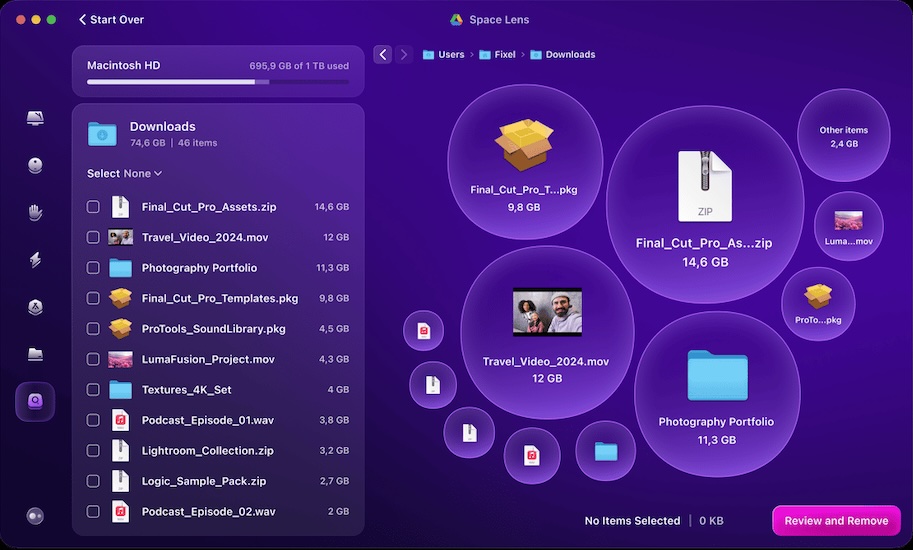Check the Logic_Sample_Pack.zip checkbox

(93, 481)
